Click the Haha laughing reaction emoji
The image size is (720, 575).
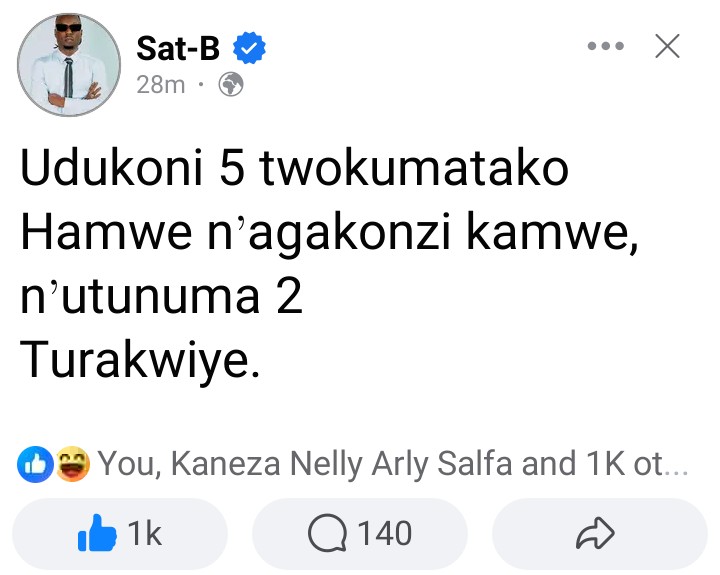pyautogui.click(x=72, y=464)
